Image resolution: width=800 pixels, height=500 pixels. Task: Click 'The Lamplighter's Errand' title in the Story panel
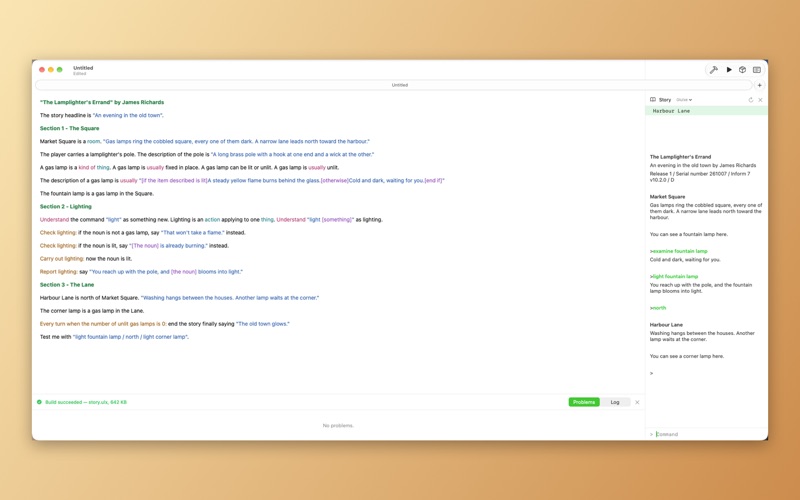(680, 157)
